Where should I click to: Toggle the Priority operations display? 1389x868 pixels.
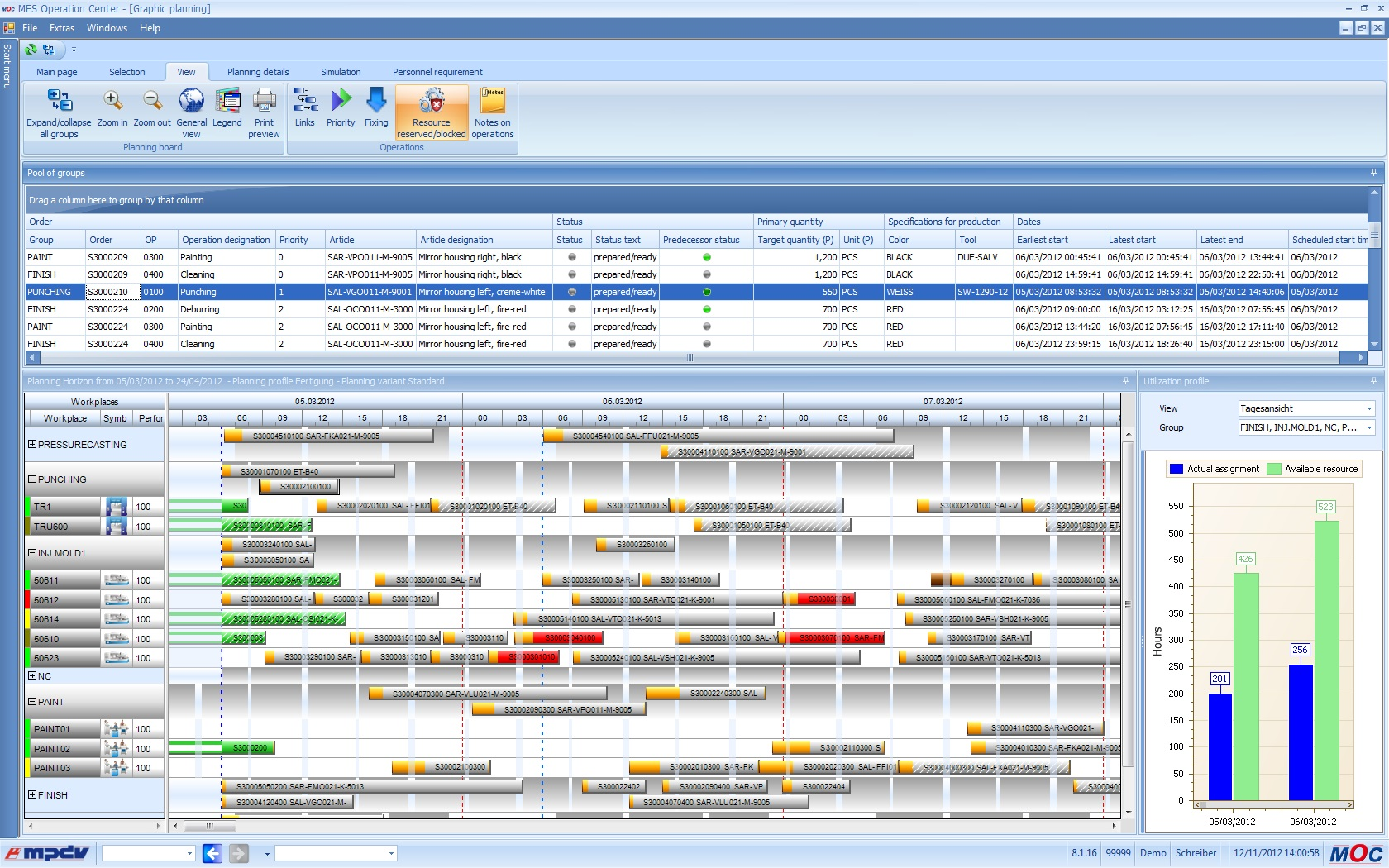(x=341, y=102)
